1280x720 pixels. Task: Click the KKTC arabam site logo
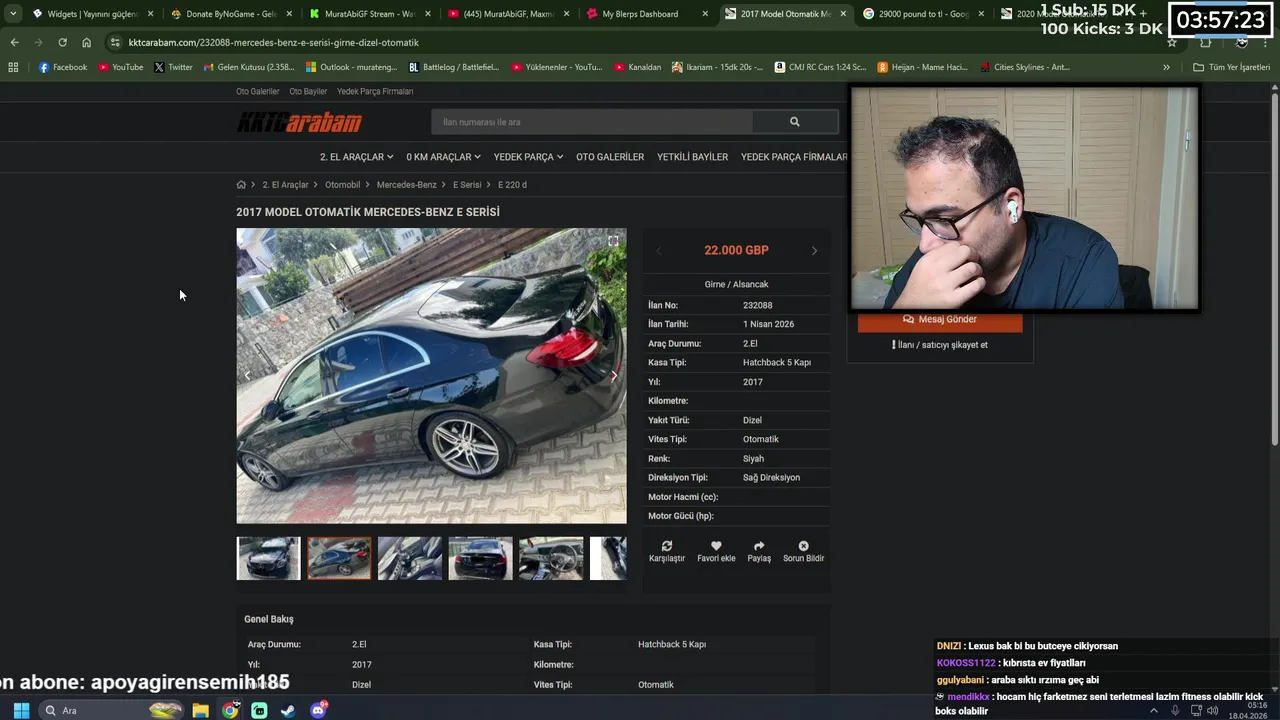(299, 122)
